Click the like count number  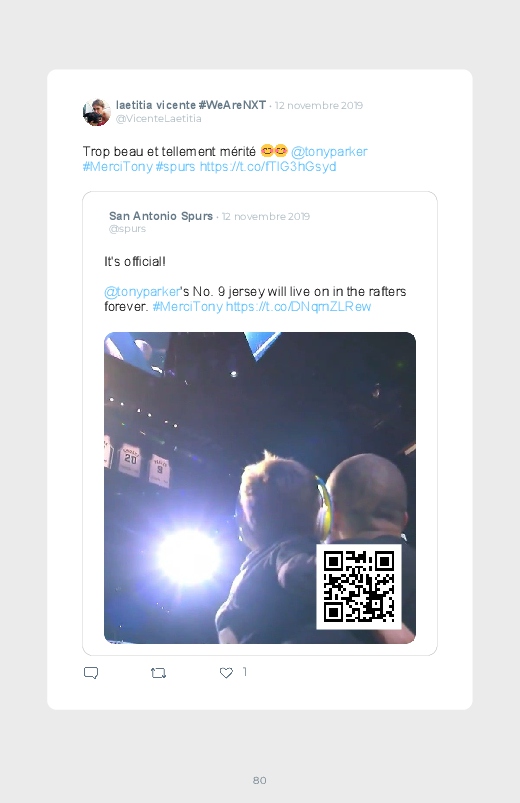click(245, 672)
